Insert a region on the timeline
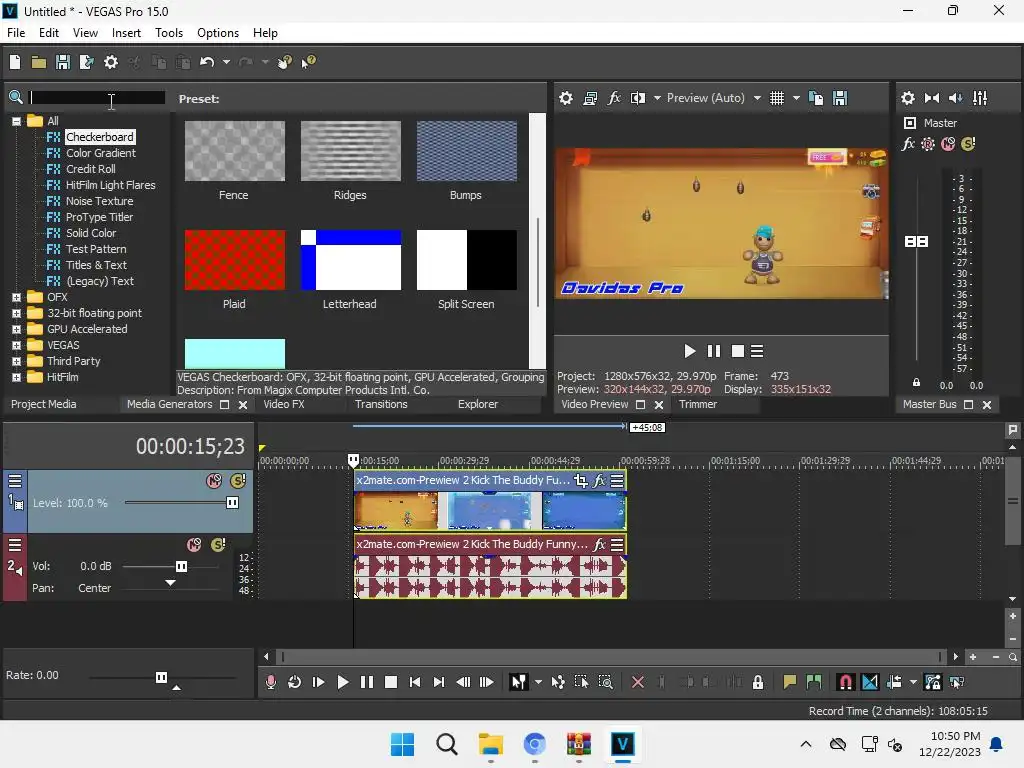The width and height of the screenshot is (1024, 768). click(814, 682)
